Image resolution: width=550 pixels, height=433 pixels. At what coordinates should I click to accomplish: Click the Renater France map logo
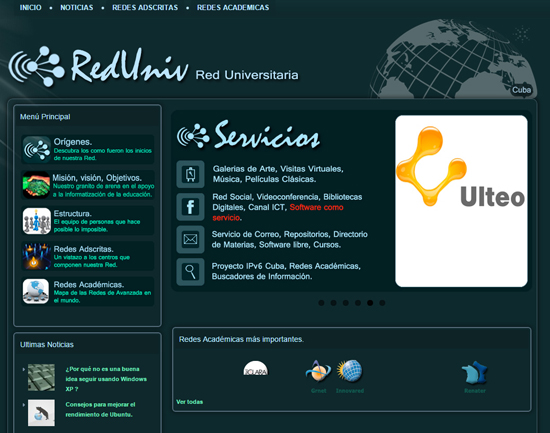(475, 373)
